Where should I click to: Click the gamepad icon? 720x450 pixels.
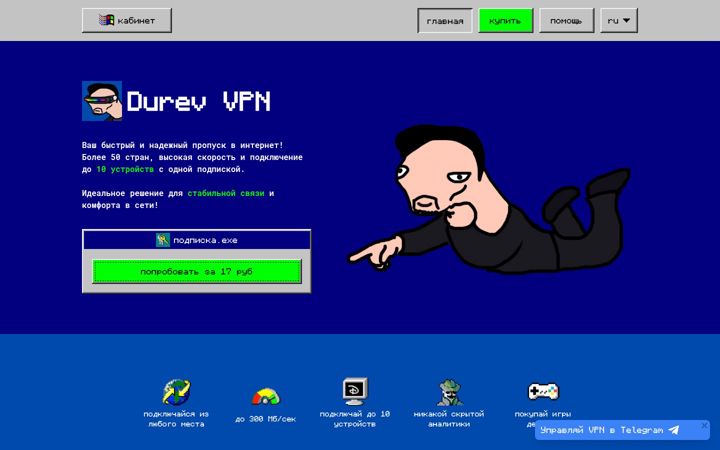(x=543, y=391)
